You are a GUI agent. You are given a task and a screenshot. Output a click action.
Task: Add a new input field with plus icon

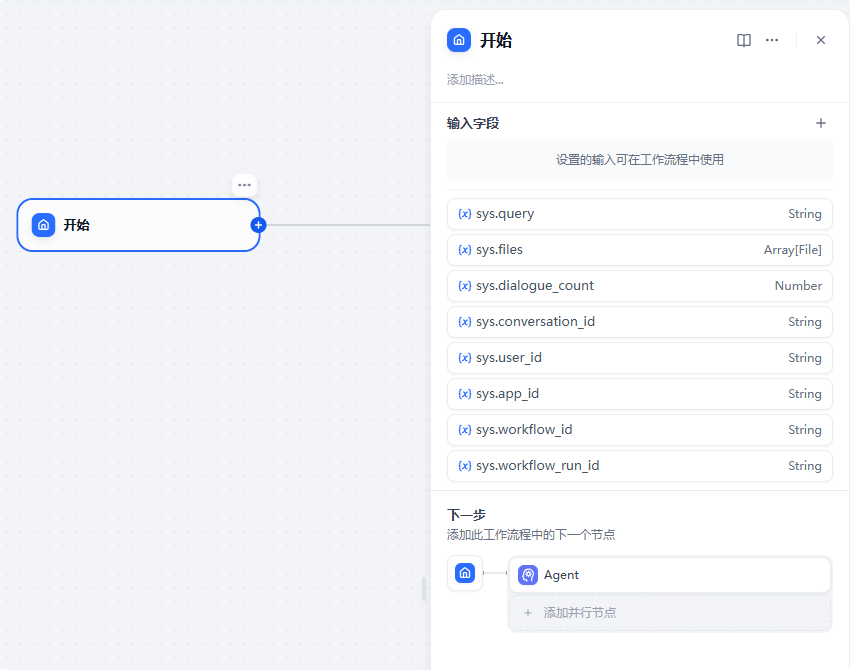[x=821, y=123]
